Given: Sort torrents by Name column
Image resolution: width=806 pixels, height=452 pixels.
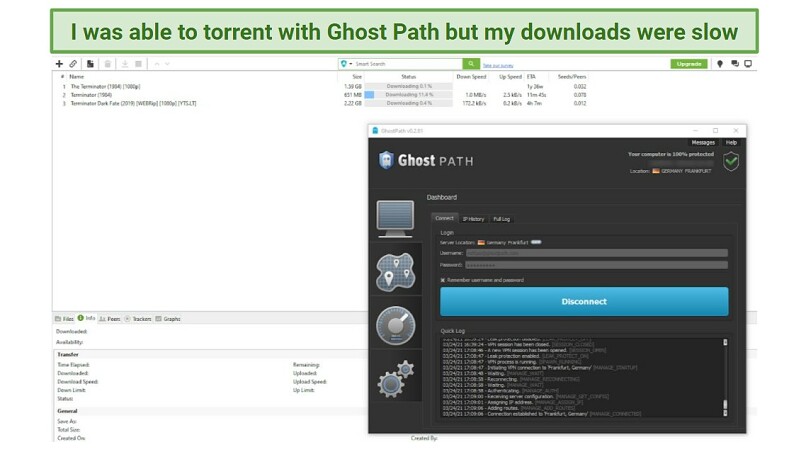Looking at the screenshot, I should pos(77,77).
